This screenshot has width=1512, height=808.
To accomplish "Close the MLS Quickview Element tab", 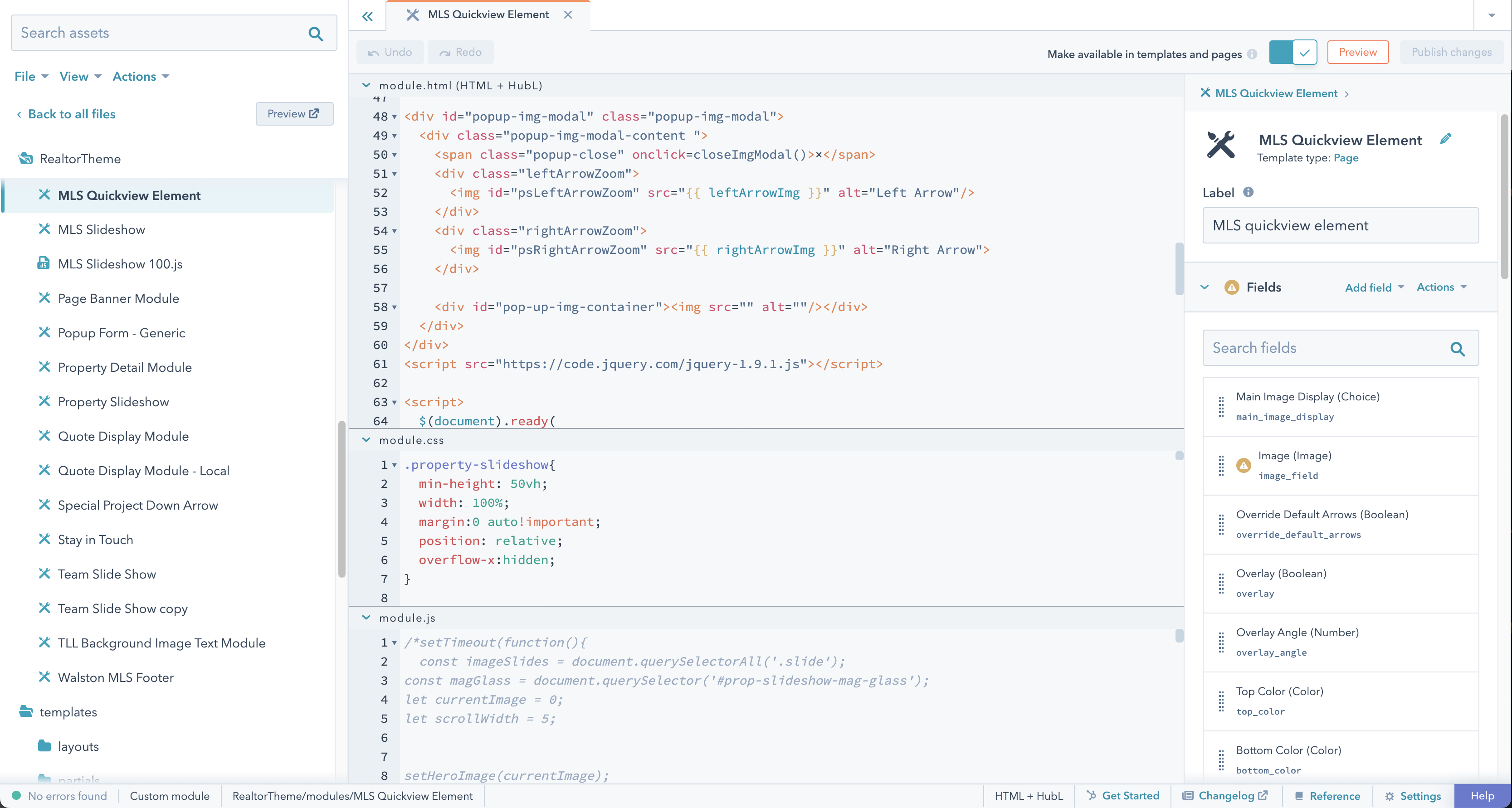I will pyautogui.click(x=568, y=15).
